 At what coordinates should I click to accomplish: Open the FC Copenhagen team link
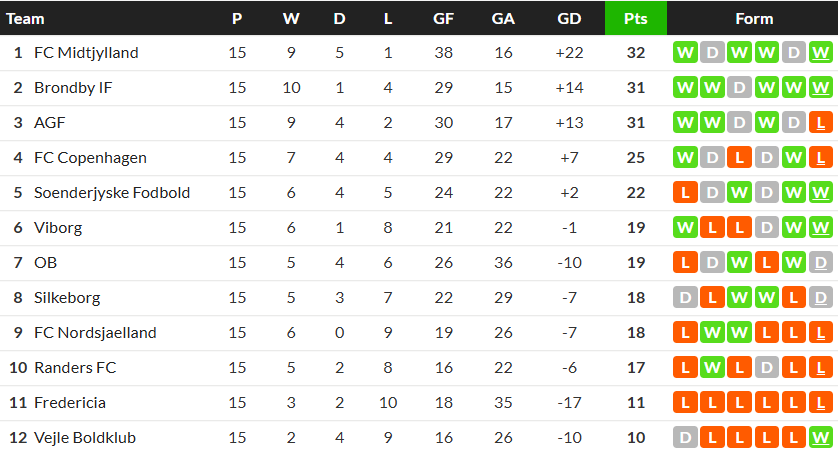point(90,158)
